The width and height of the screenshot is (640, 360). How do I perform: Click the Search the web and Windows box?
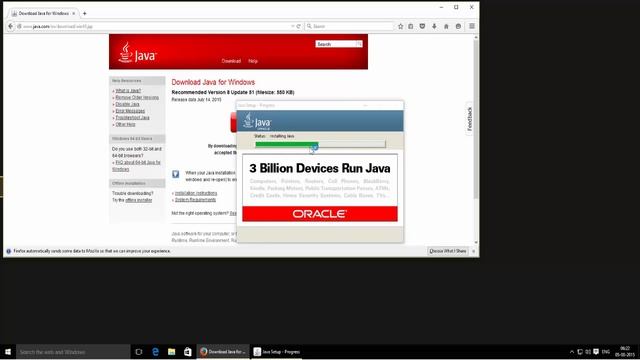[x=73, y=352]
